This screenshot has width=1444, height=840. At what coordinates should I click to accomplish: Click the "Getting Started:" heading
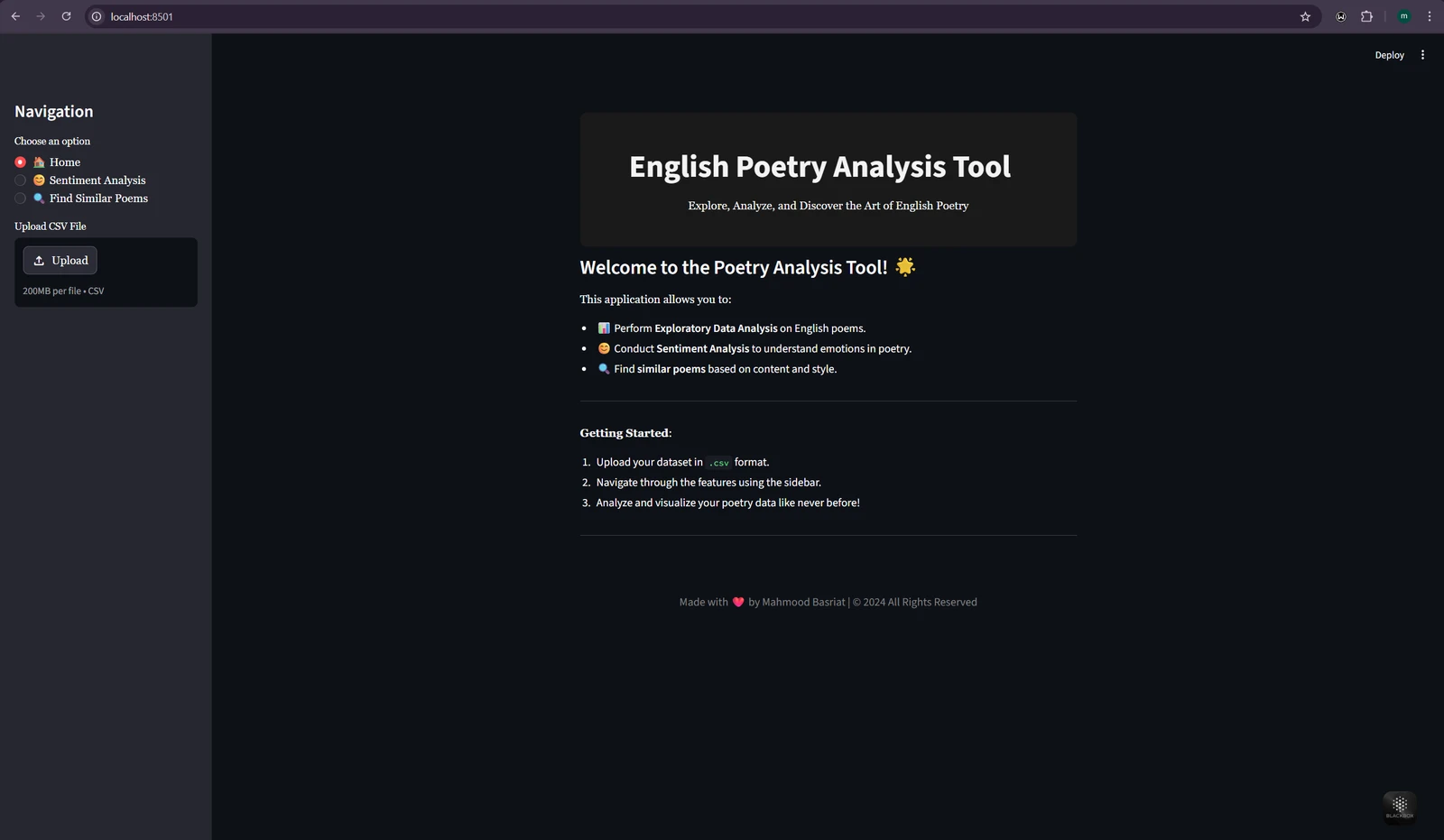tap(625, 433)
